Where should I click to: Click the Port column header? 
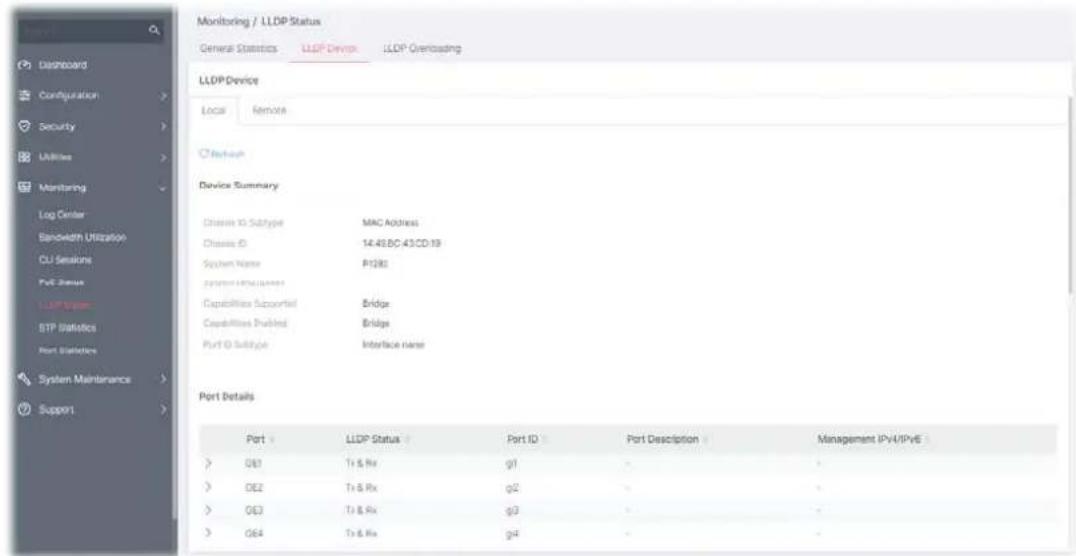point(255,439)
